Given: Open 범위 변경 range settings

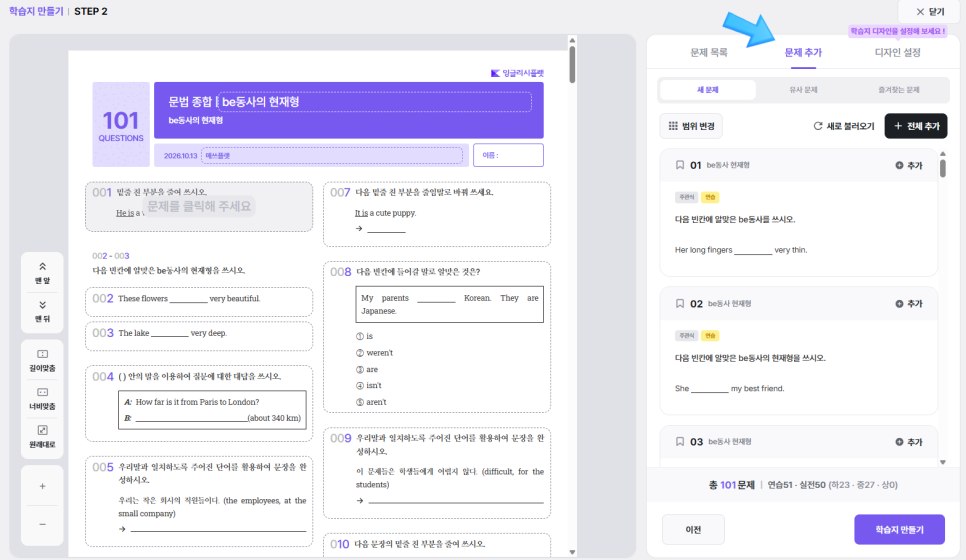Looking at the screenshot, I should click(x=691, y=126).
